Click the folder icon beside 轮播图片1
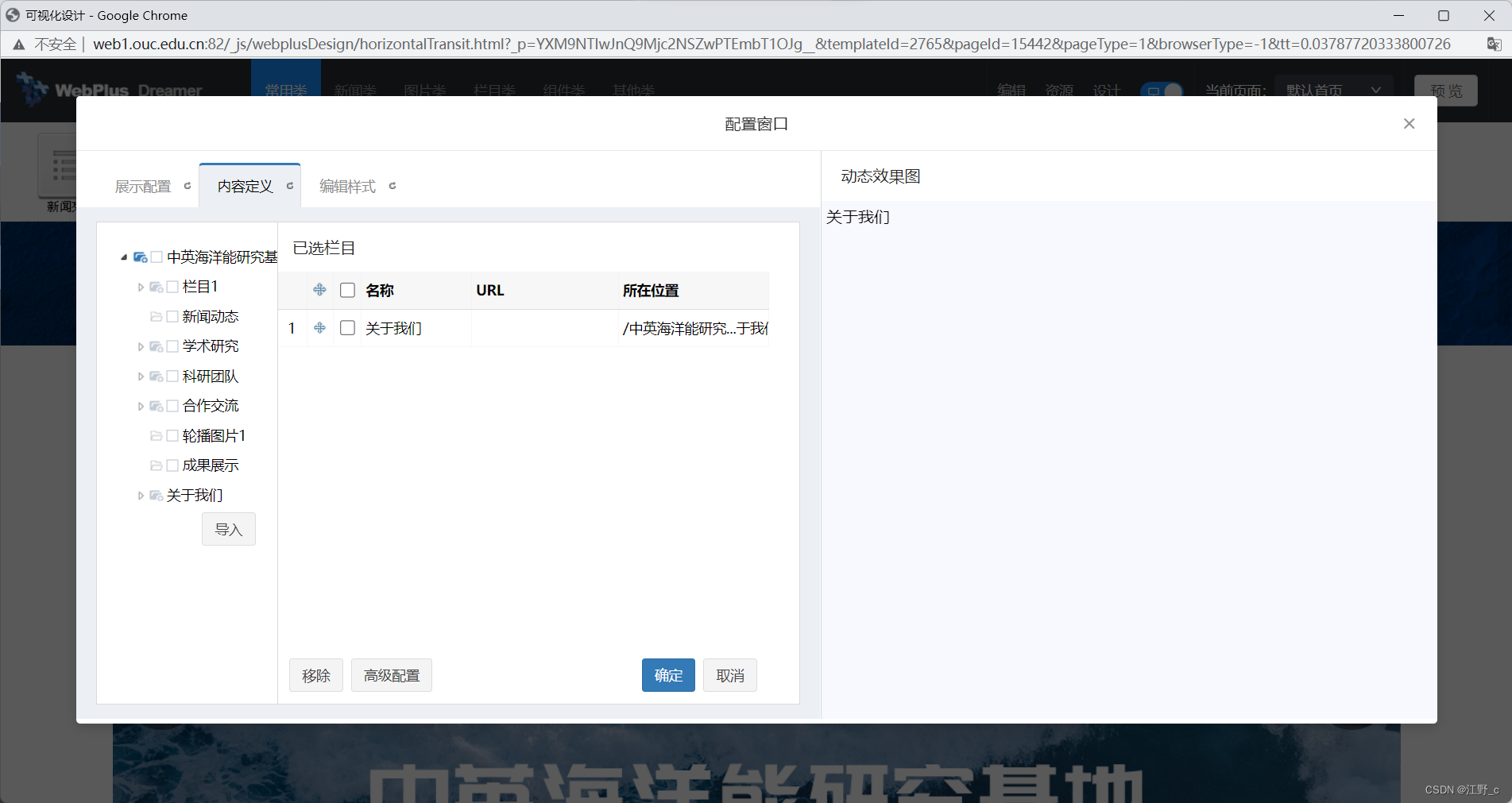 pos(156,435)
